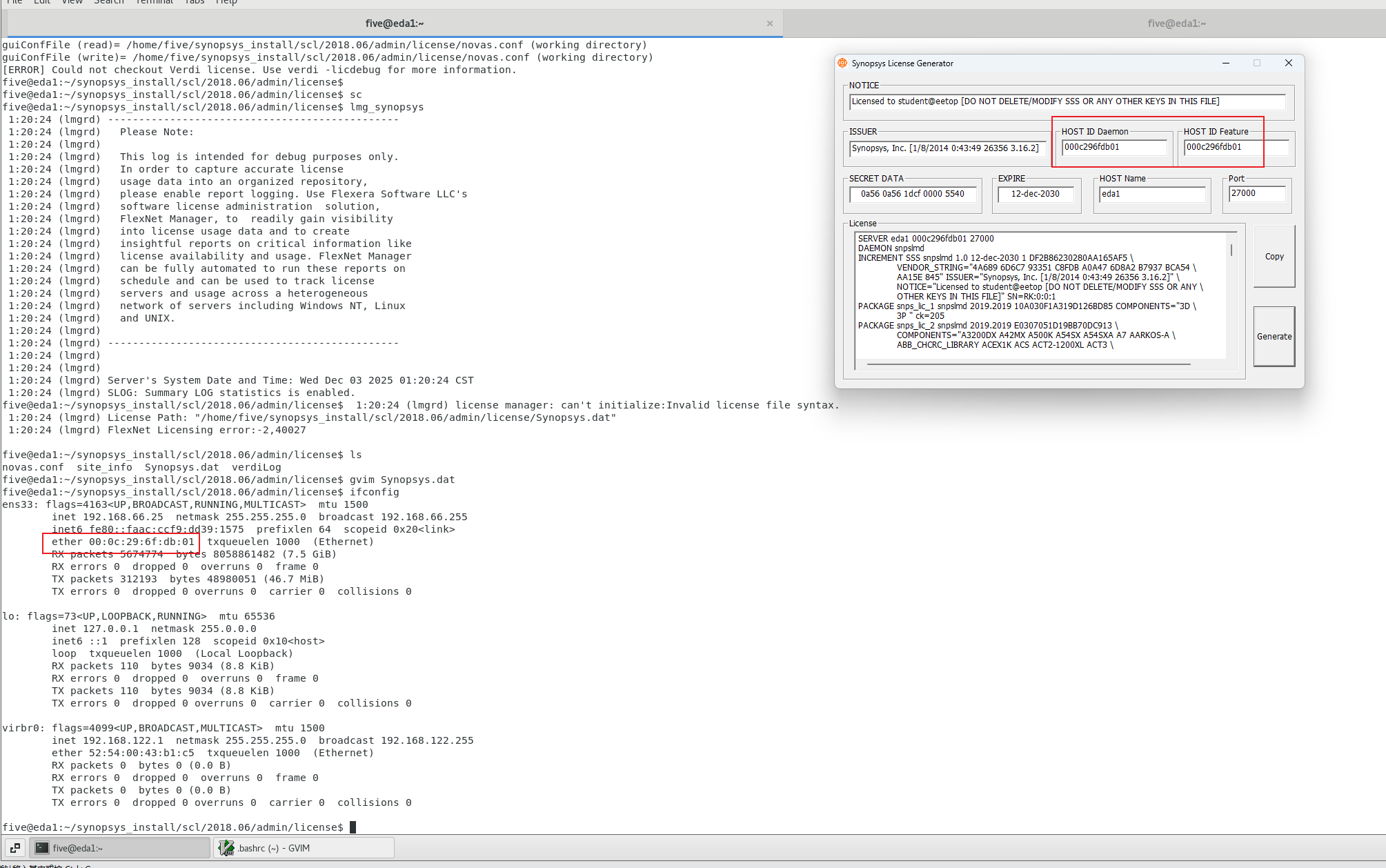Click the show desktop icon in the taskbar

tap(14, 848)
